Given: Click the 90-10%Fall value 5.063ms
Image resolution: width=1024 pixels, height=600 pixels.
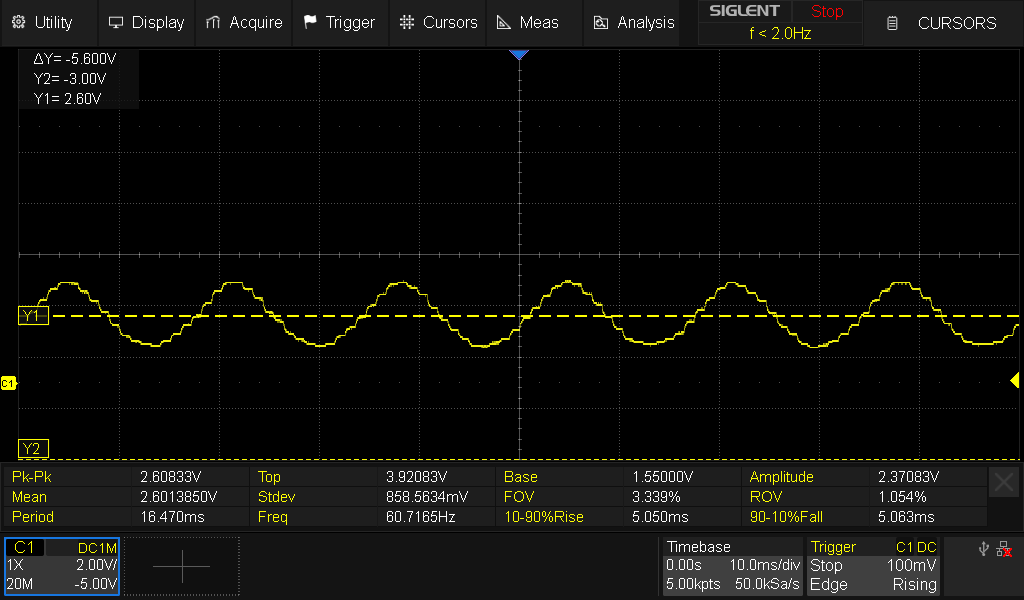Looking at the screenshot, I should click(906, 517).
